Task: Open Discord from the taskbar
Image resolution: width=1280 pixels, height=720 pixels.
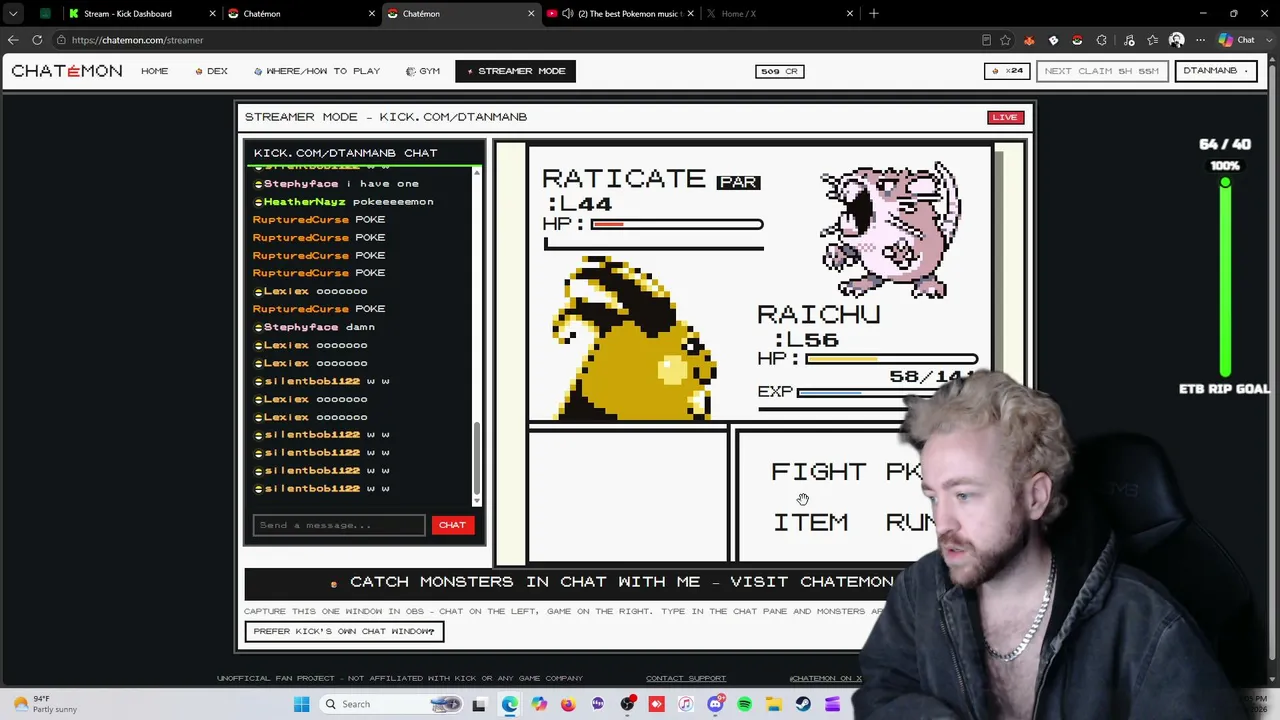Action: (715, 704)
